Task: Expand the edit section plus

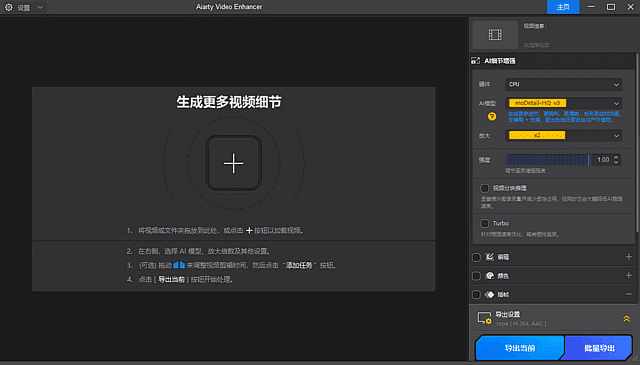Action: tap(629, 257)
